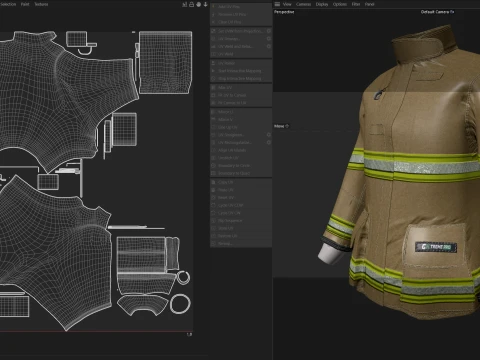Screen dimensions: 480x360
Task: Open the Selection menu in UV panel
Action: [x=7, y=4]
